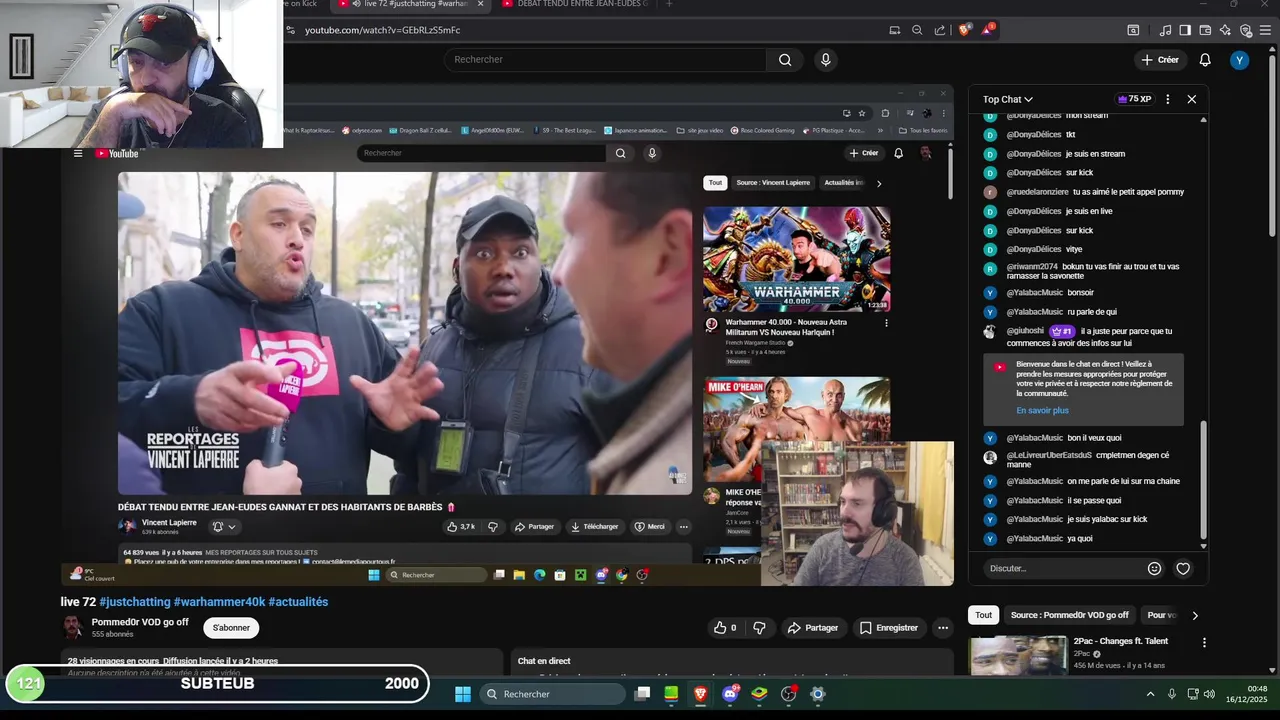Send a heart reaction in live chat
The width and height of the screenshot is (1280, 720).
tap(1183, 568)
